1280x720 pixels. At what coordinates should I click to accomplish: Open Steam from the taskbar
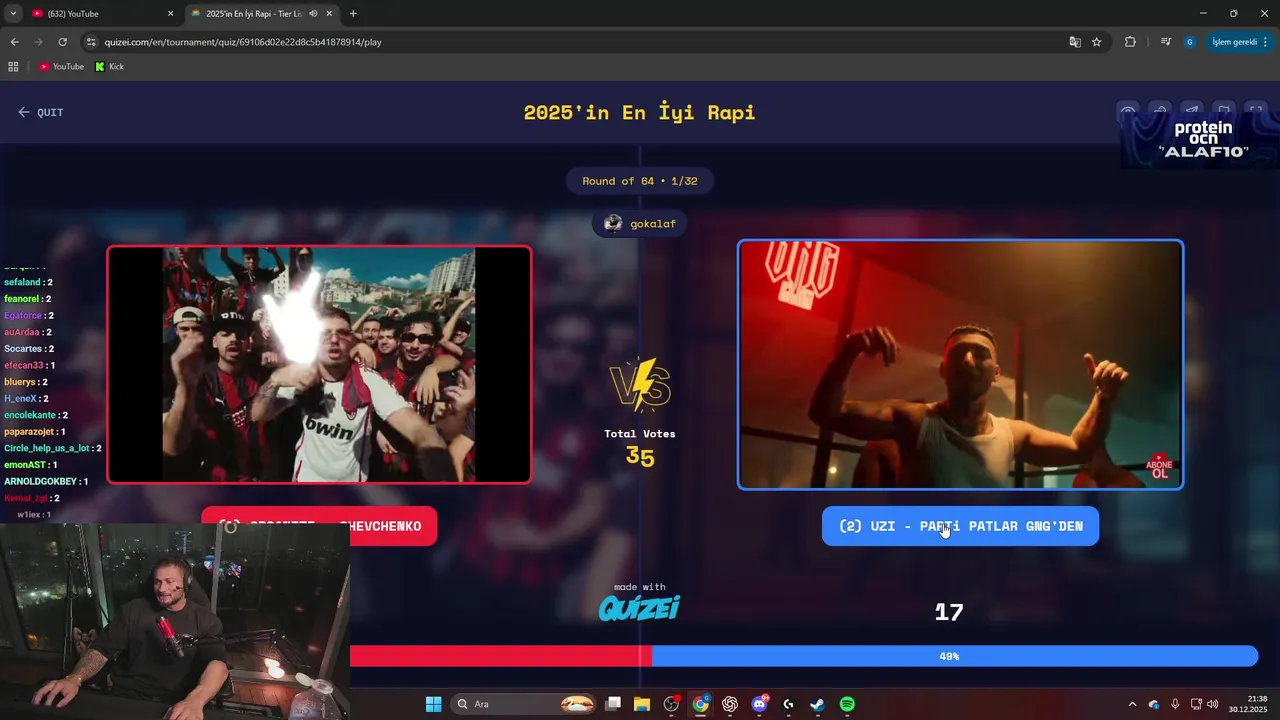[x=817, y=704]
